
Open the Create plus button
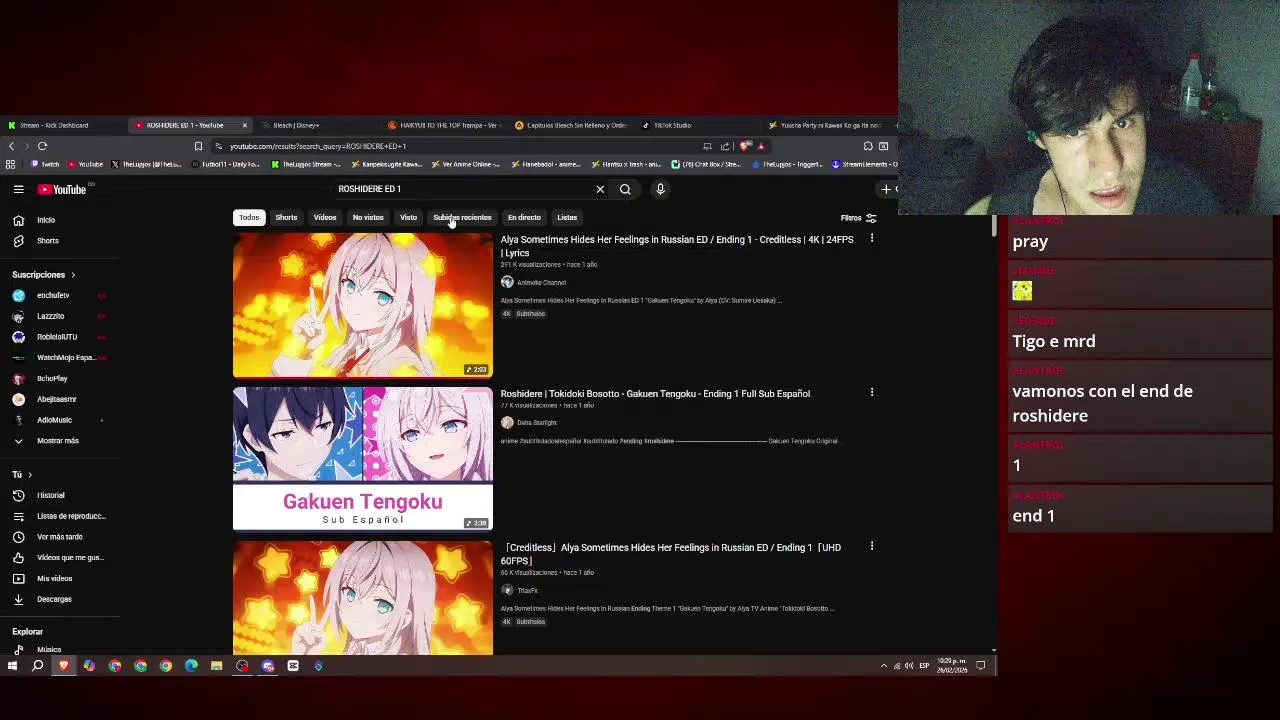pos(886,189)
